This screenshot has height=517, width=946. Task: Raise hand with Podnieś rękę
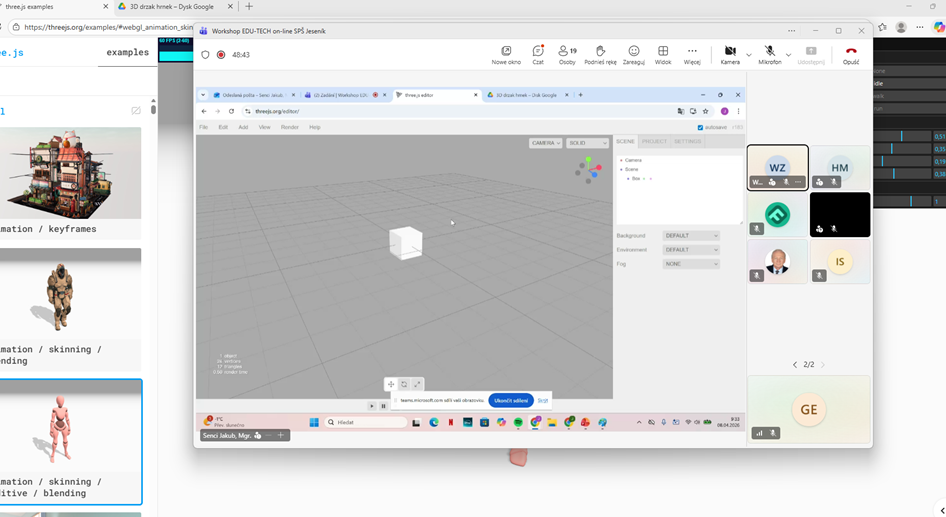600,54
